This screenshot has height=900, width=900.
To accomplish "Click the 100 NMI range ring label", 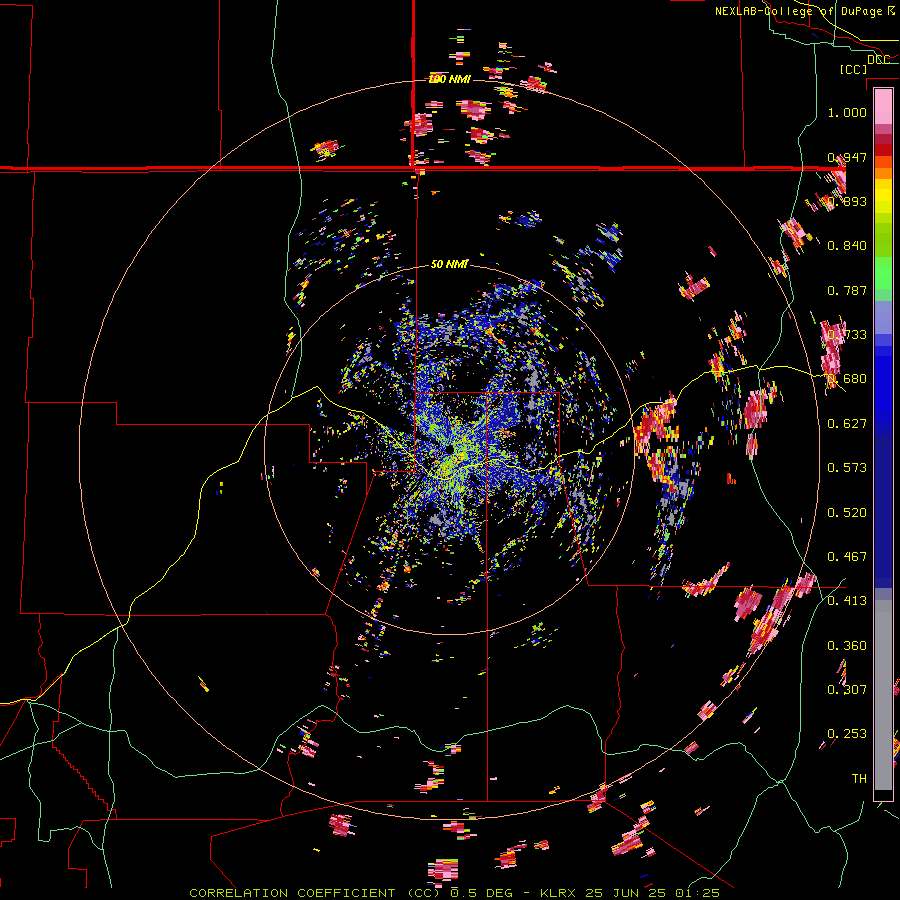I will point(449,79).
